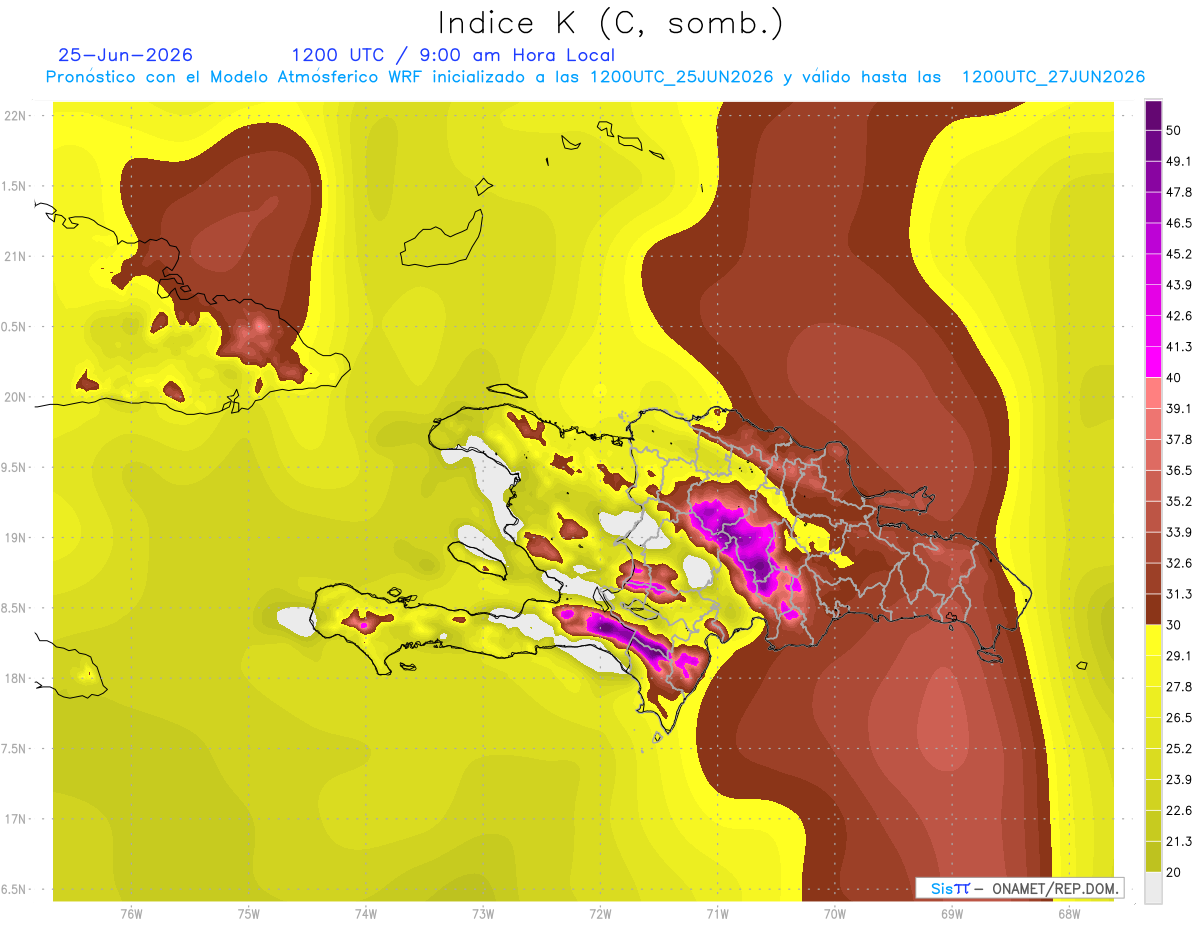Click the '68W' longitude axis label

point(1069,914)
